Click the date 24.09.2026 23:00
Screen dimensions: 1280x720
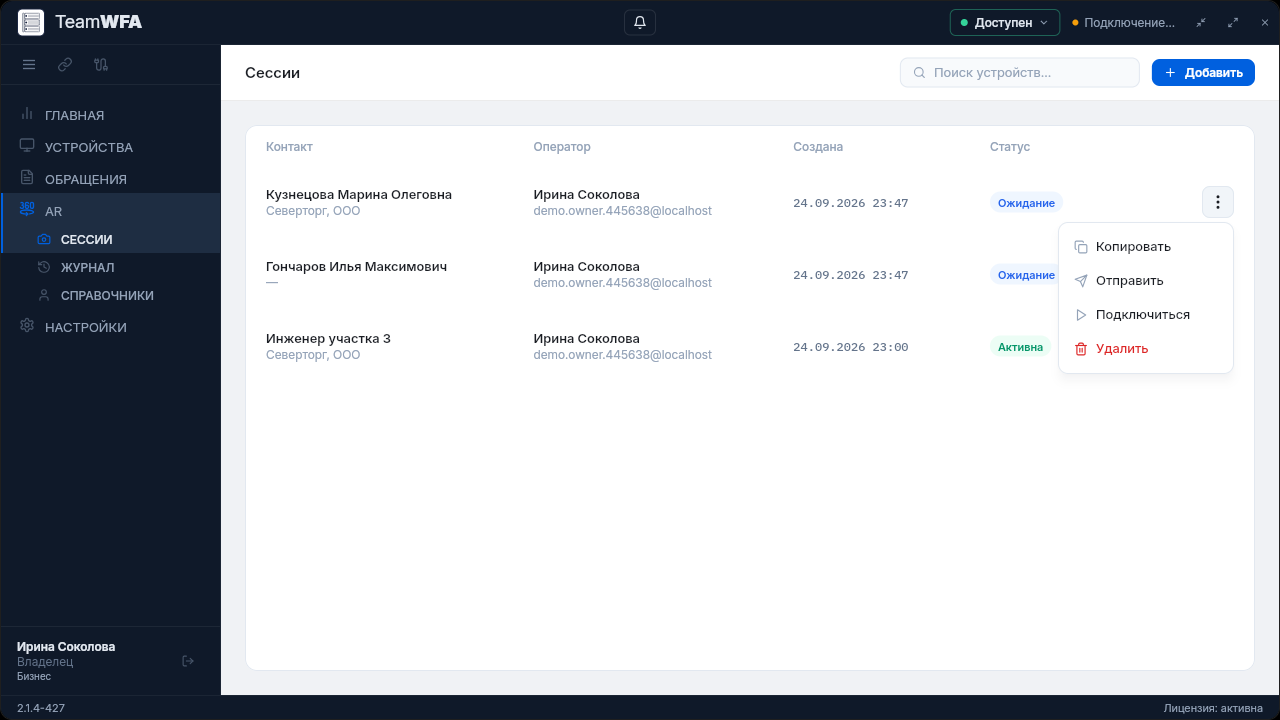[x=851, y=347]
